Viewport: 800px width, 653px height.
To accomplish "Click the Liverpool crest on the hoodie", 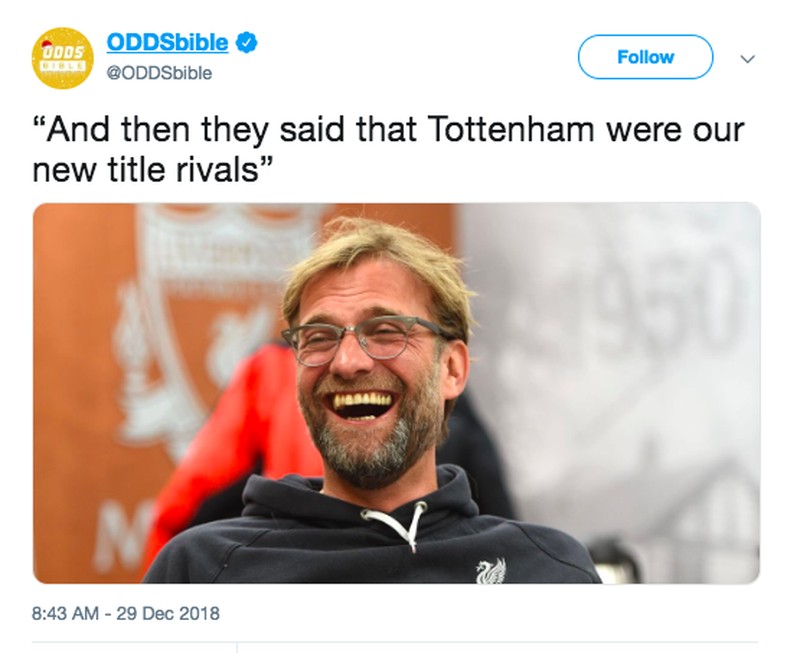I will coord(491,571).
